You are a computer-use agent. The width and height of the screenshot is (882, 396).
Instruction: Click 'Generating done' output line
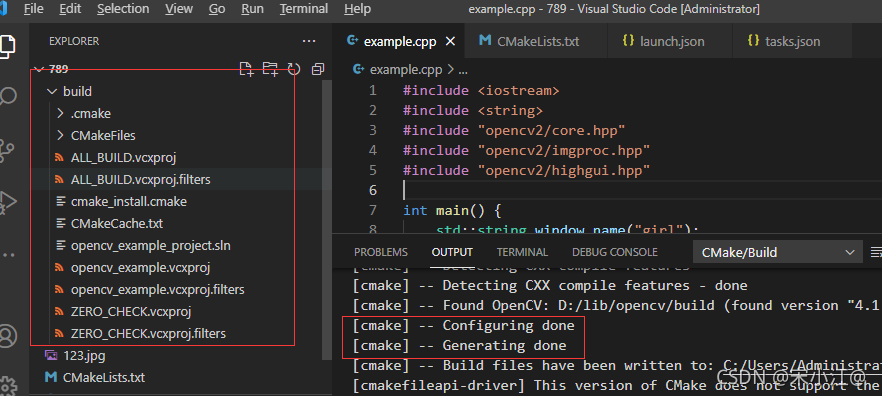point(460,345)
